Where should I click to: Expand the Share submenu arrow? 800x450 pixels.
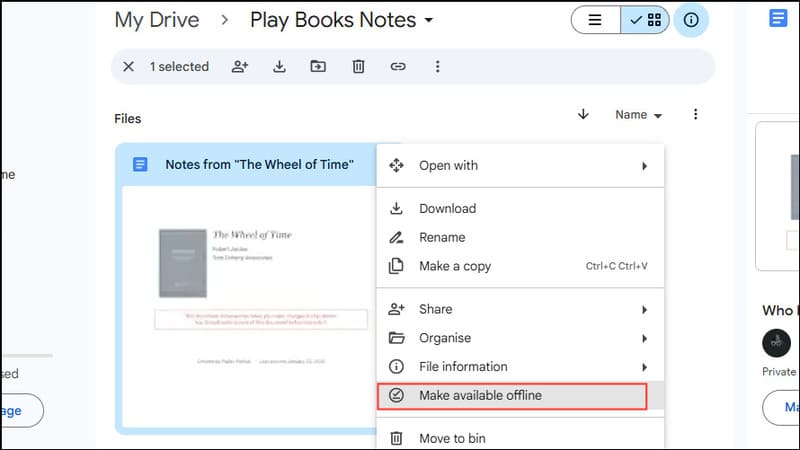[644, 310]
